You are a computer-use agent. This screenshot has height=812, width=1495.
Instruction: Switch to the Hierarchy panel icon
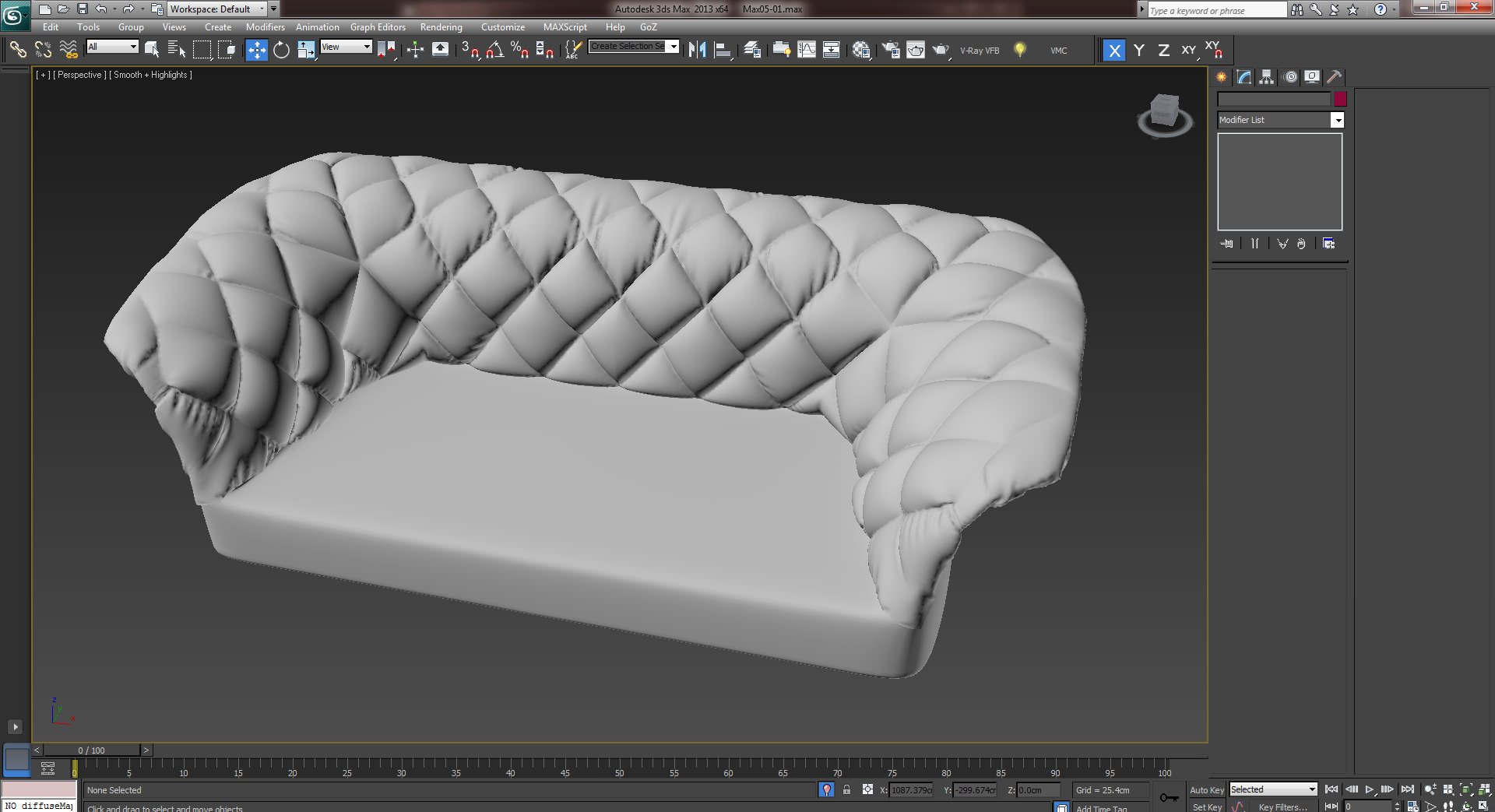1267,77
